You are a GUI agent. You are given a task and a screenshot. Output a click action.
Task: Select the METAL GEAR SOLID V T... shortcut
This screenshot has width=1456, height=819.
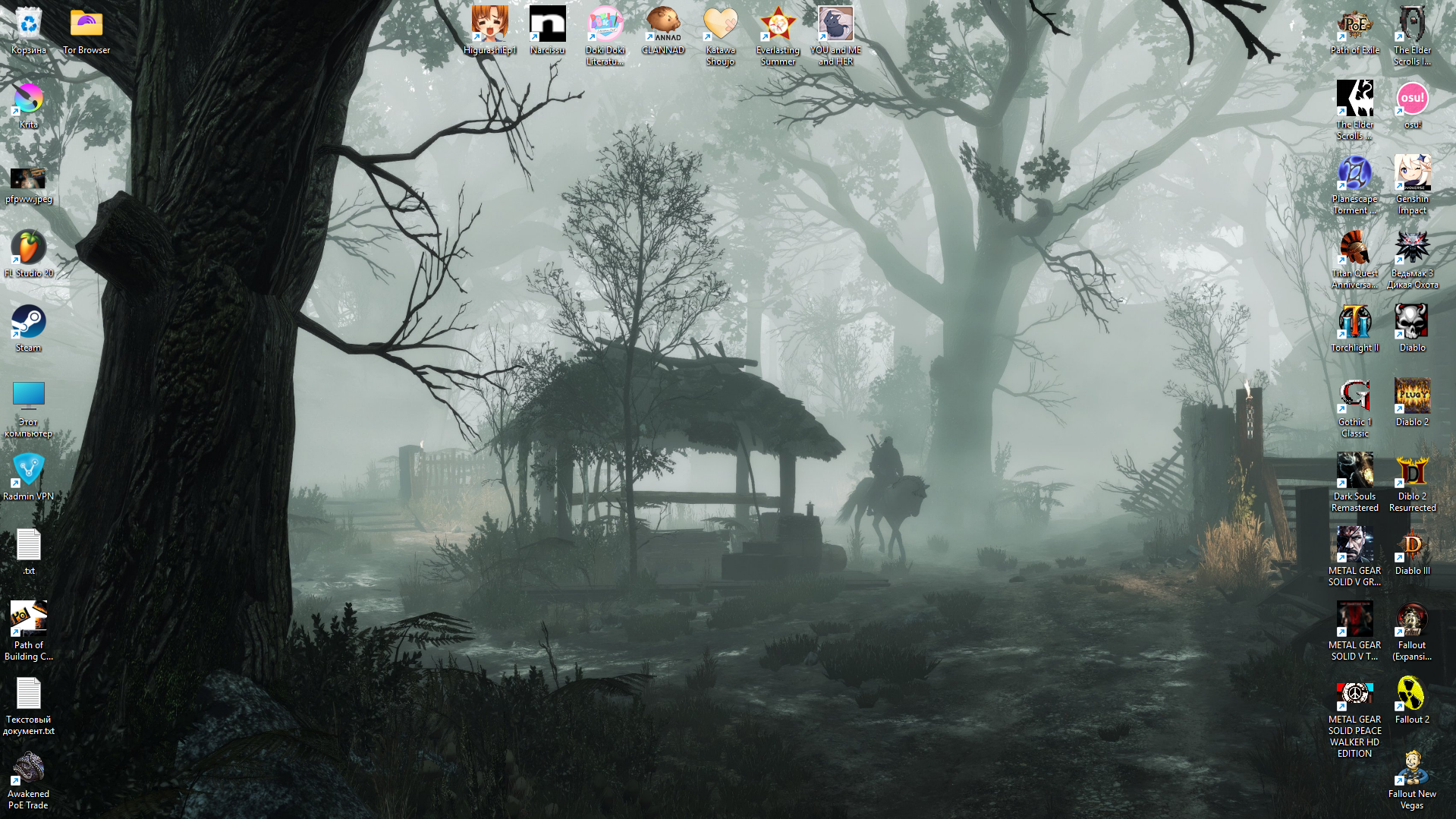(x=1354, y=631)
